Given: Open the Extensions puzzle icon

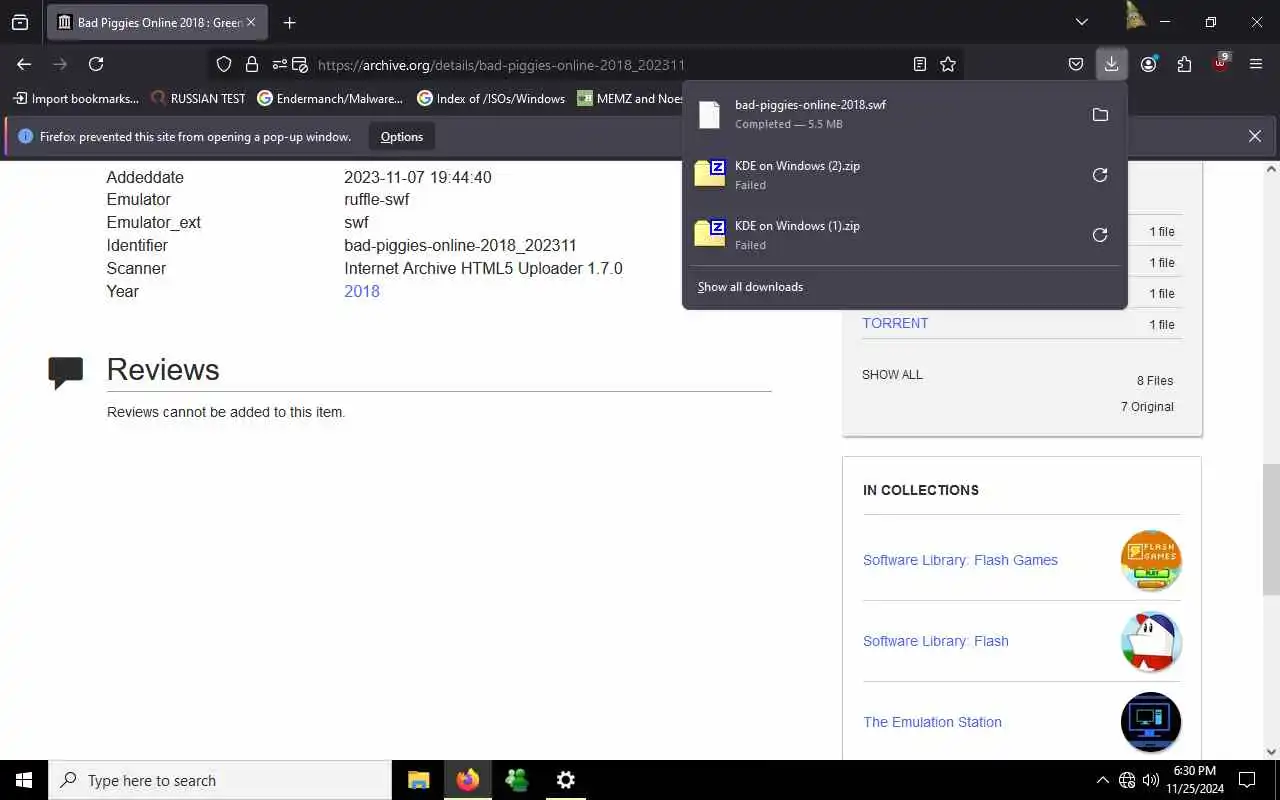Looking at the screenshot, I should click(x=1184, y=64).
